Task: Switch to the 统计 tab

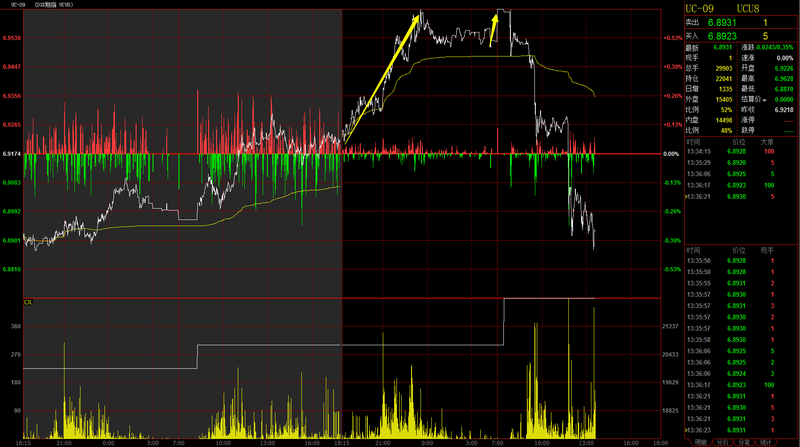Action: click(x=766, y=442)
